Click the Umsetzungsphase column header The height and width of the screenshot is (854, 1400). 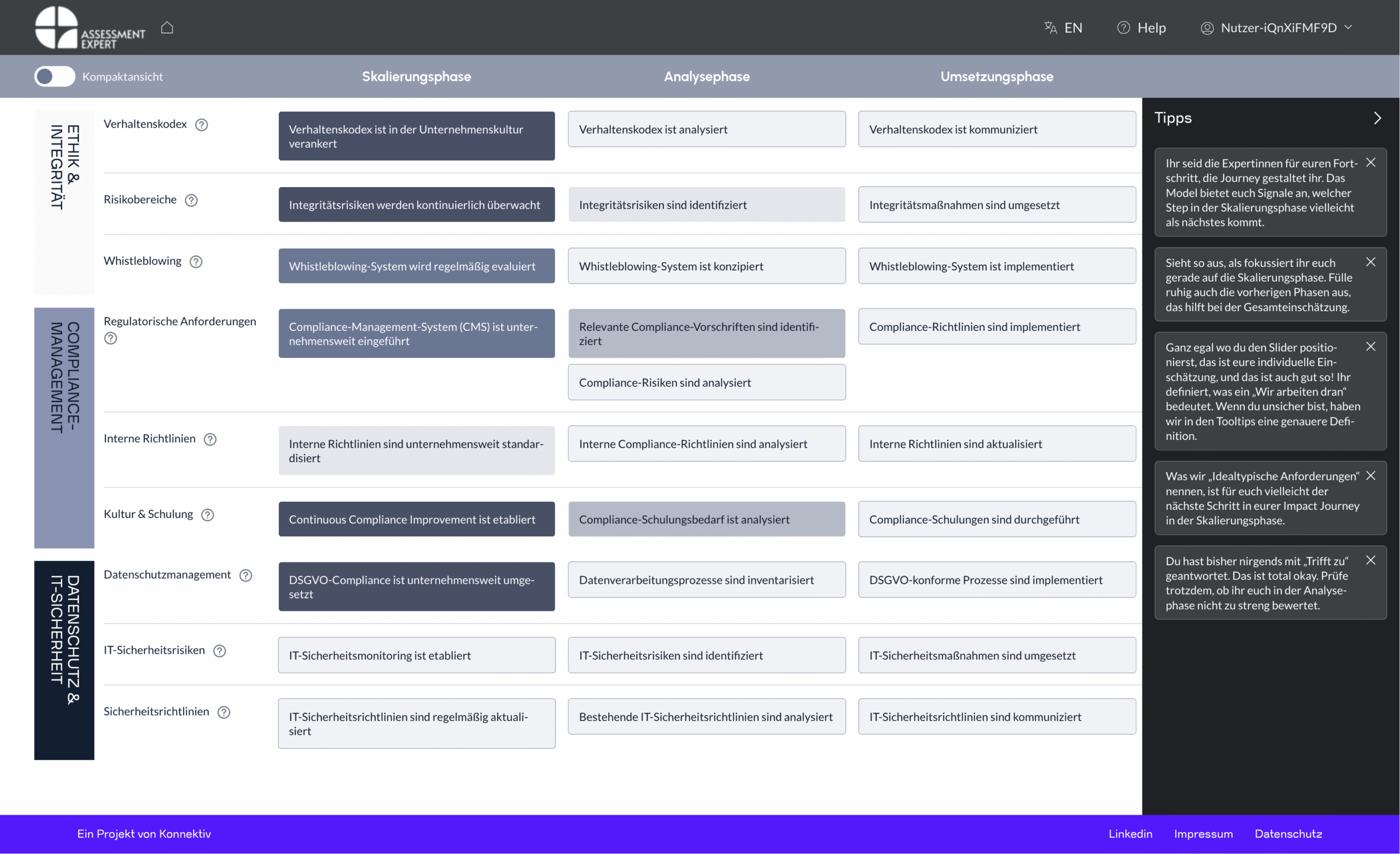pyautogui.click(x=996, y=76)
